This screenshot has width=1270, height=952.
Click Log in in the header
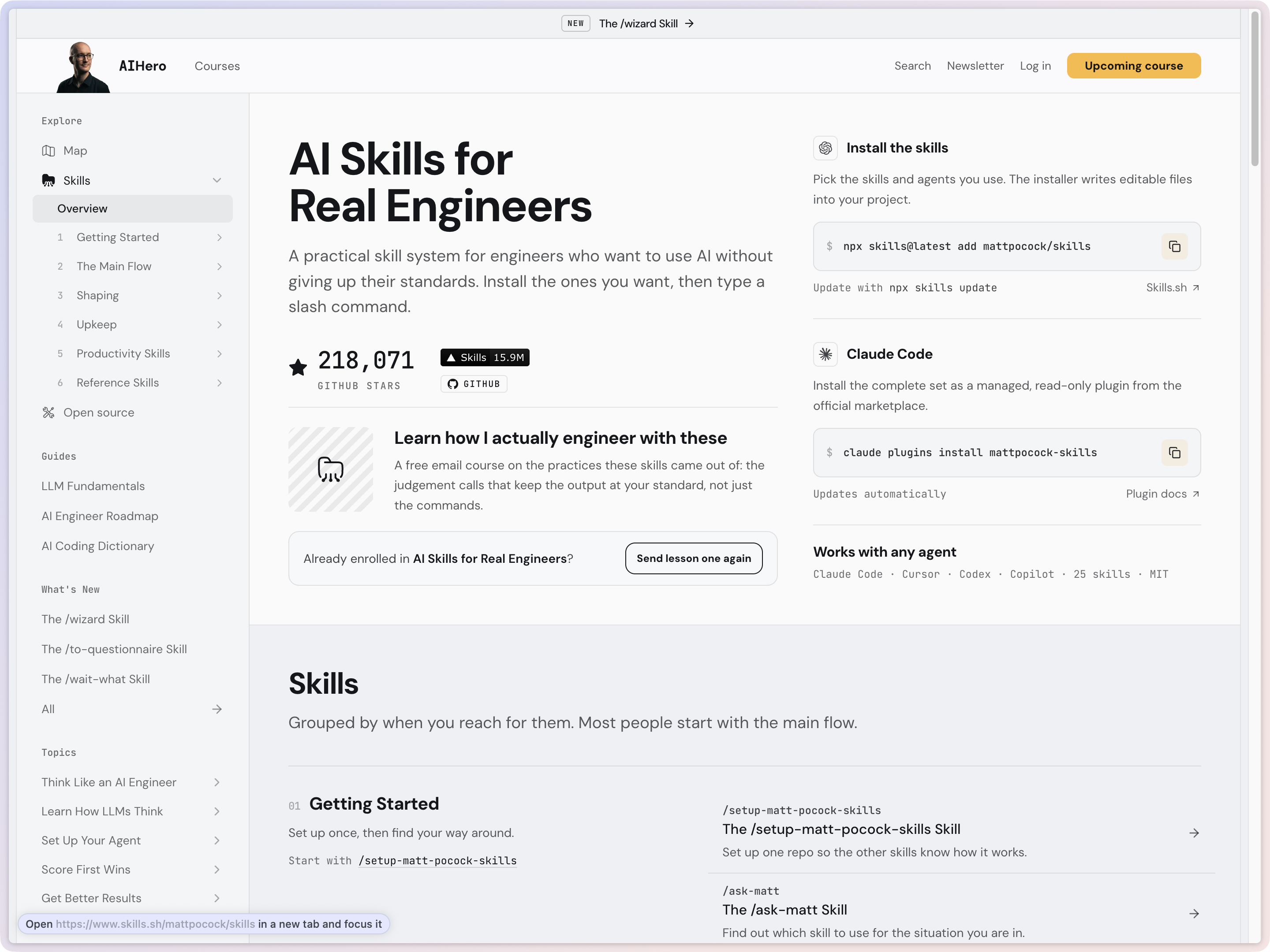1035,66
